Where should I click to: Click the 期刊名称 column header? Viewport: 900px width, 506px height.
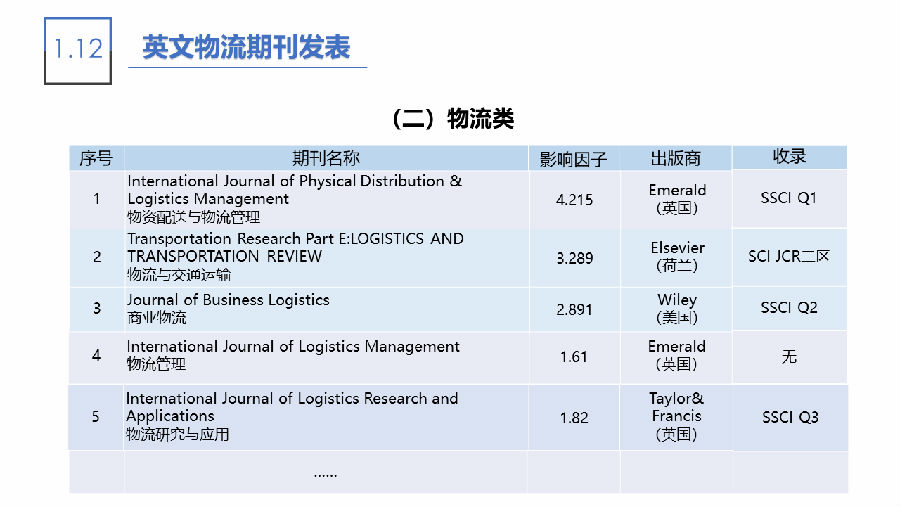click(x=325, y=158)
